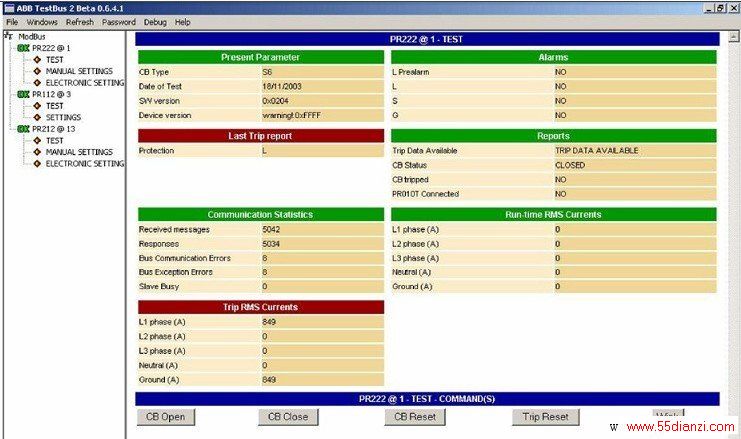Click the Device version warning value
This screenshot has width=741, height=439.
pos(292,115)
